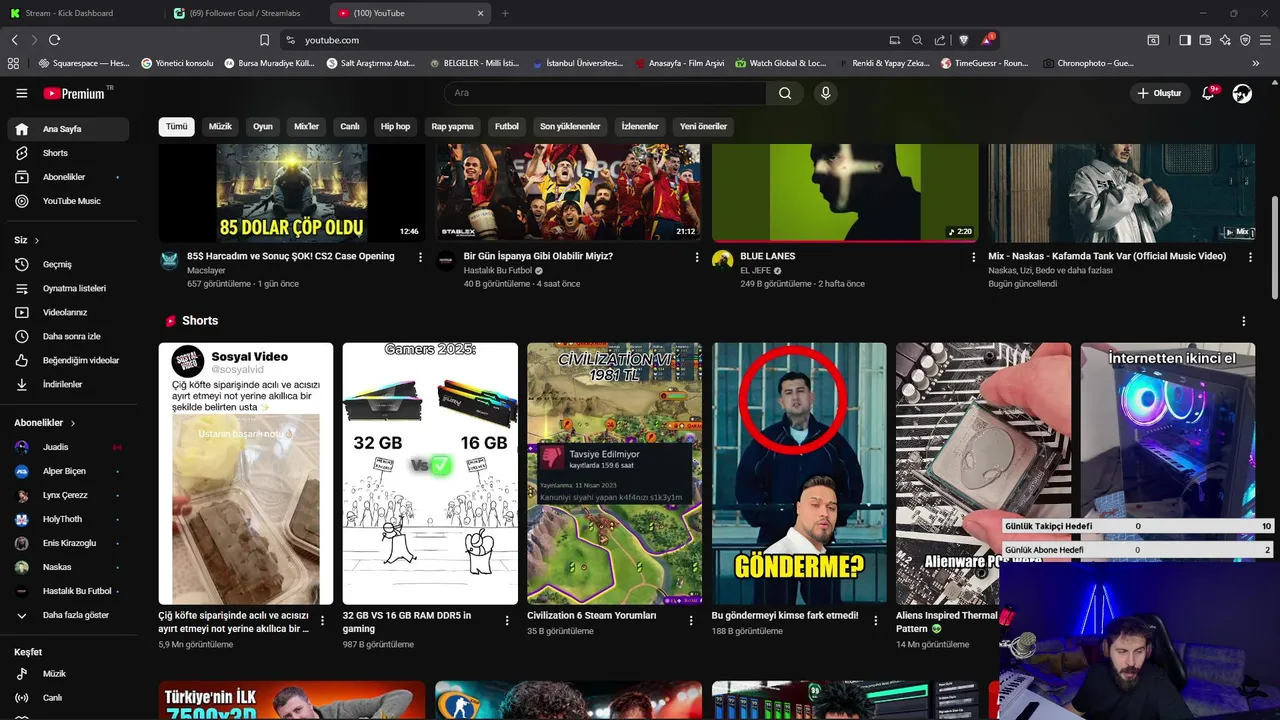Open options for Bir Gün İspanya video
The height and width of the screenshot is (720, 1280).
pyautogui.click(x=697, y=257)
